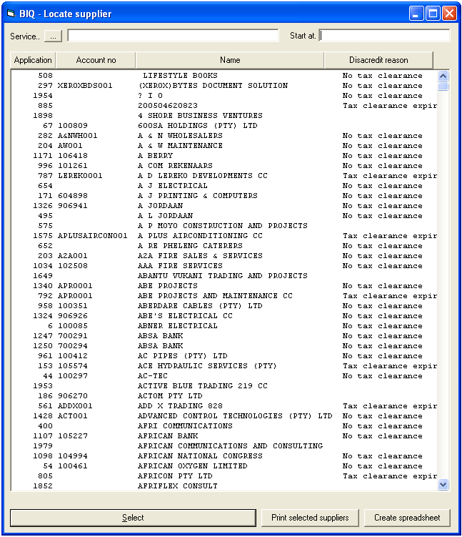Sort by the Application column header
This screenshot has width=462, height=537.
[33, 60]
